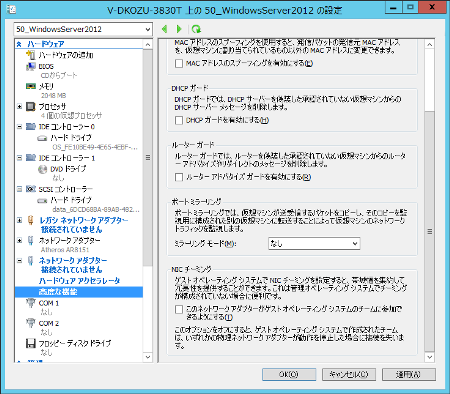Select the DVD ドライブ item
The width and height of the screenshot is (450, 394).
tap(68, 169)
